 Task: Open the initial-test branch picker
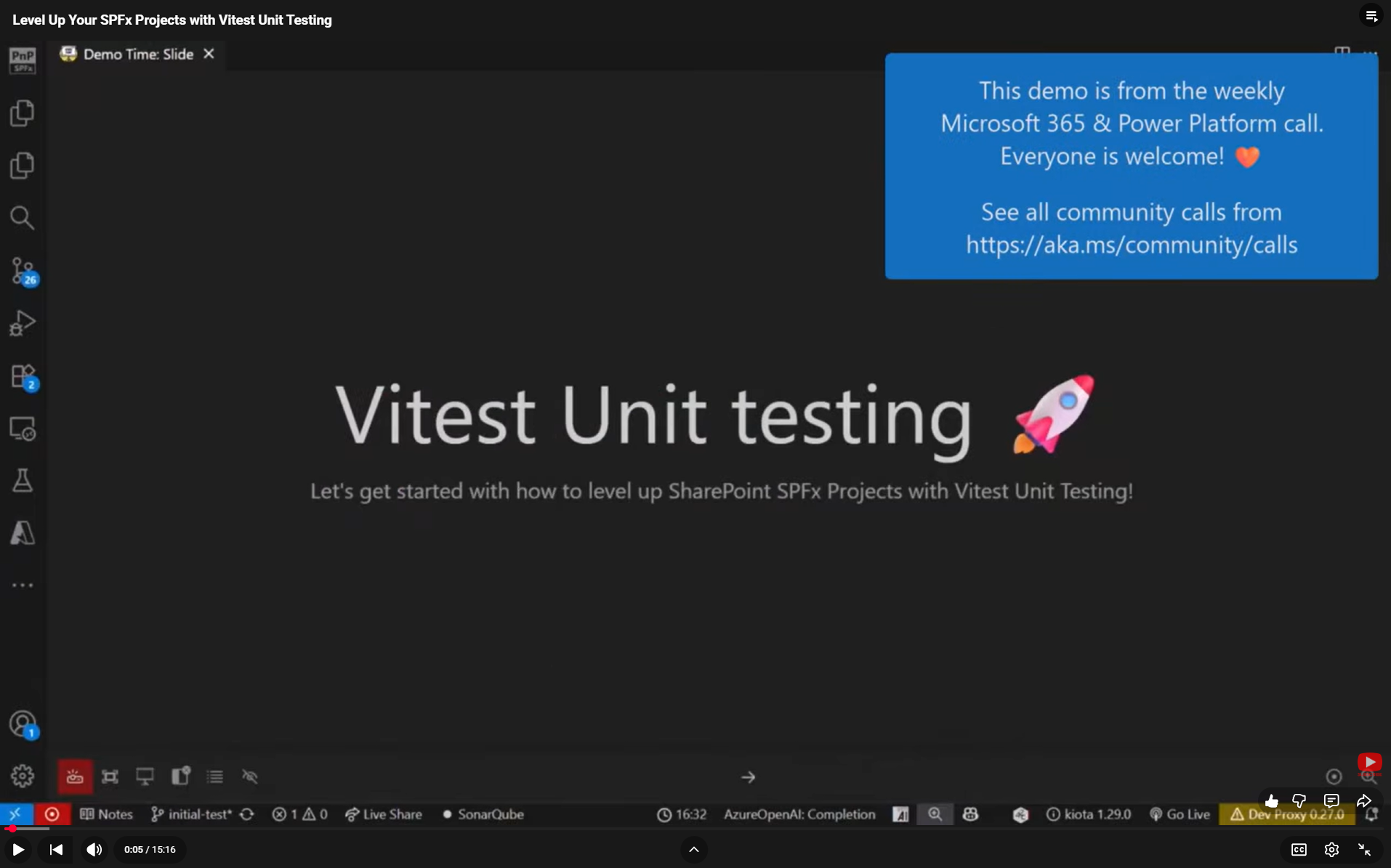190,814
